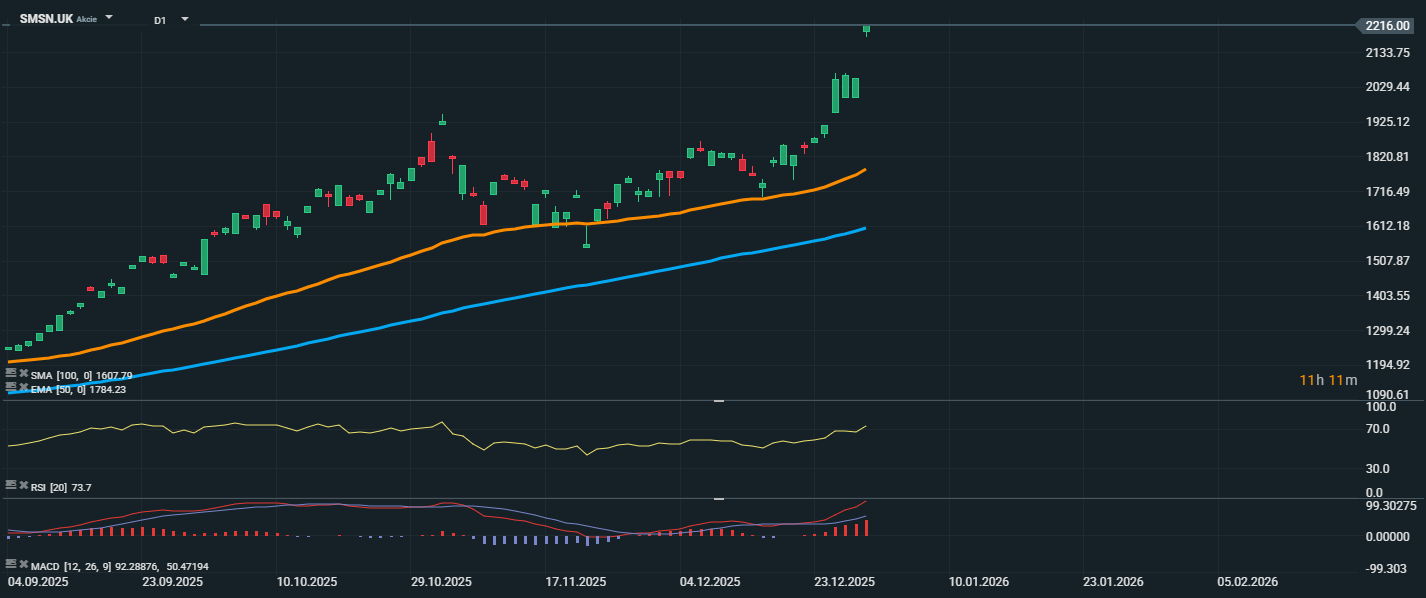Select the MACD 0.00000 axis value
1426x598 pixels.
coord(1388,537)
